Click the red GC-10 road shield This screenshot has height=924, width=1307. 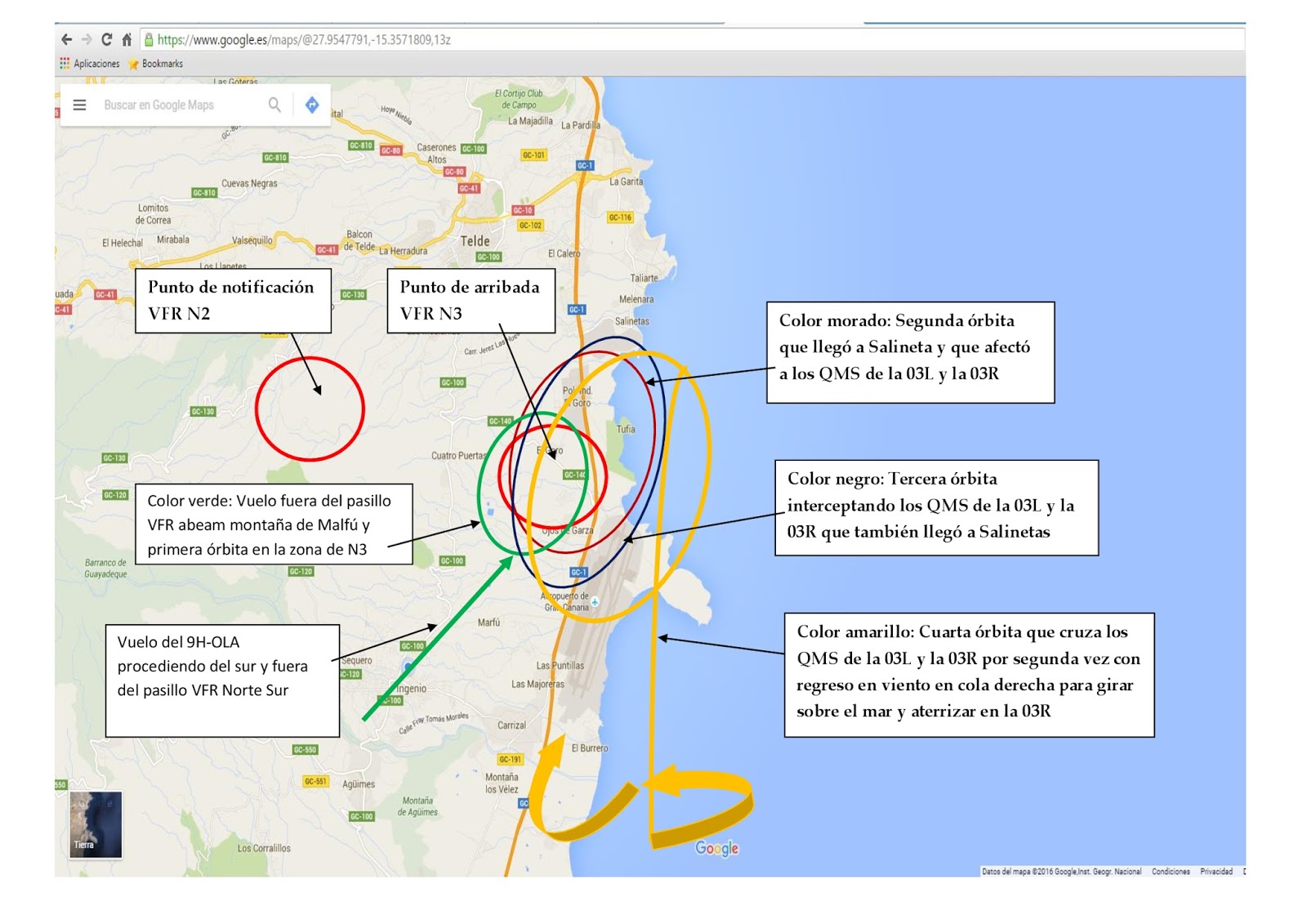pyautogui.click(x=523, y=210)
